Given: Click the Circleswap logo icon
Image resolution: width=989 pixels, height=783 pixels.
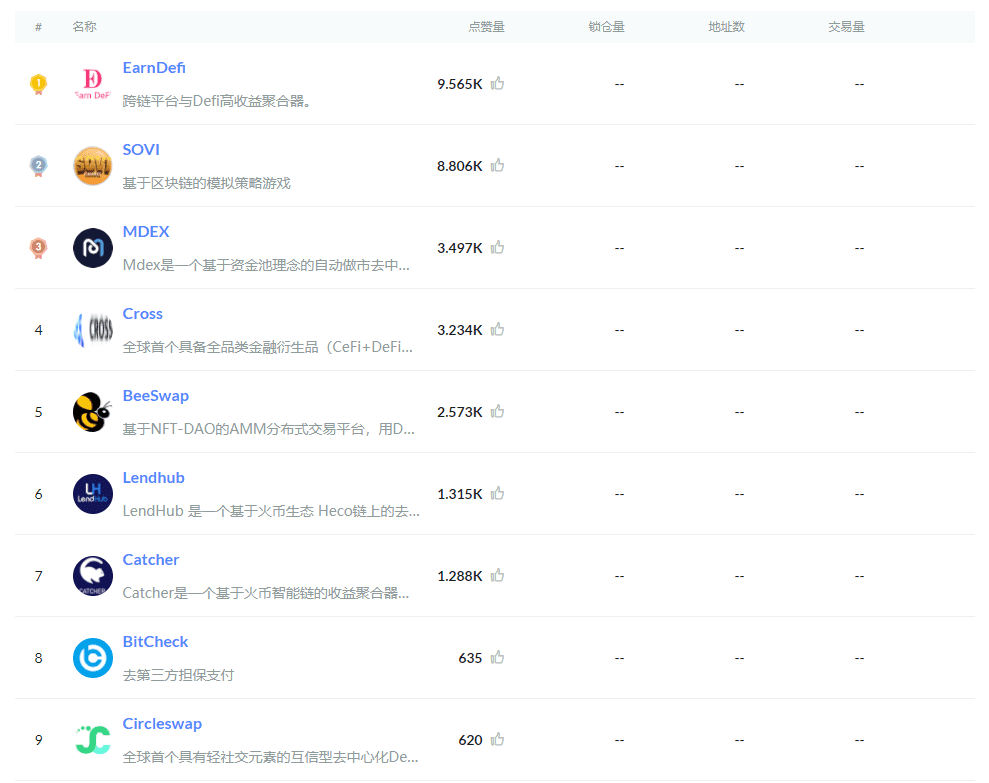Looking at the screenshot, I should click(93, 740).
